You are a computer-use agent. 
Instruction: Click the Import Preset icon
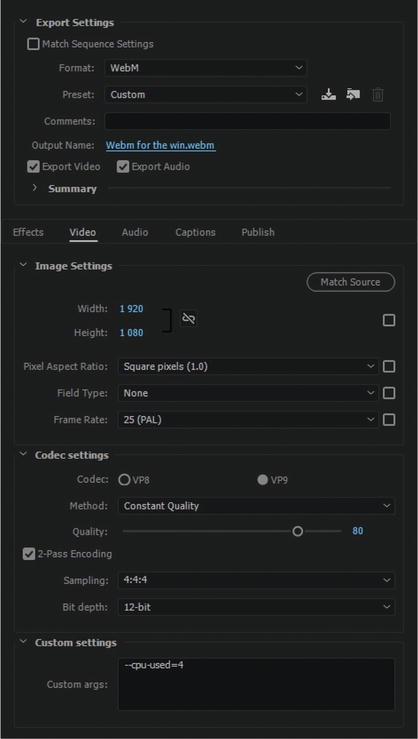[353, 95]
